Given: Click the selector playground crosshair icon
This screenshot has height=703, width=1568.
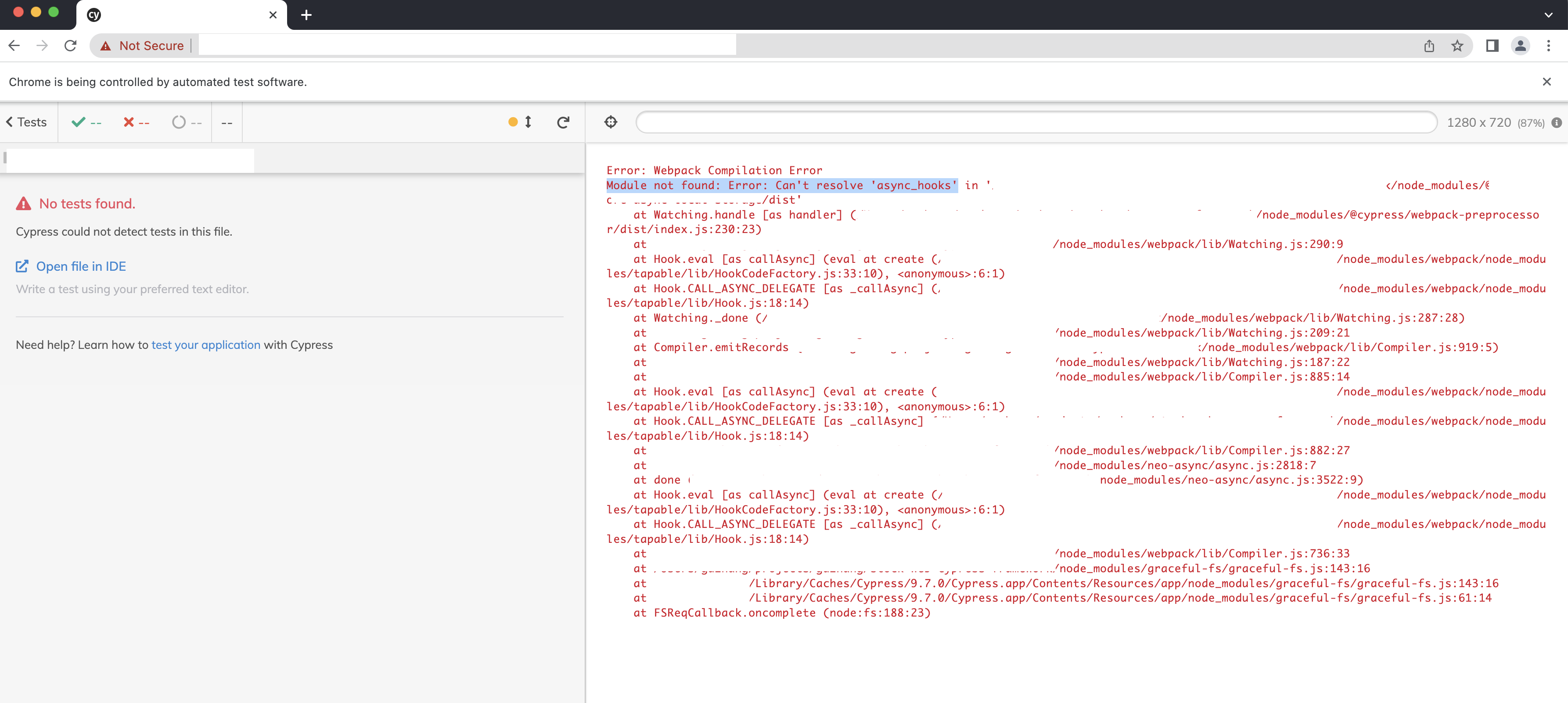Looking at the screenshot, I should tap(611, 122).
